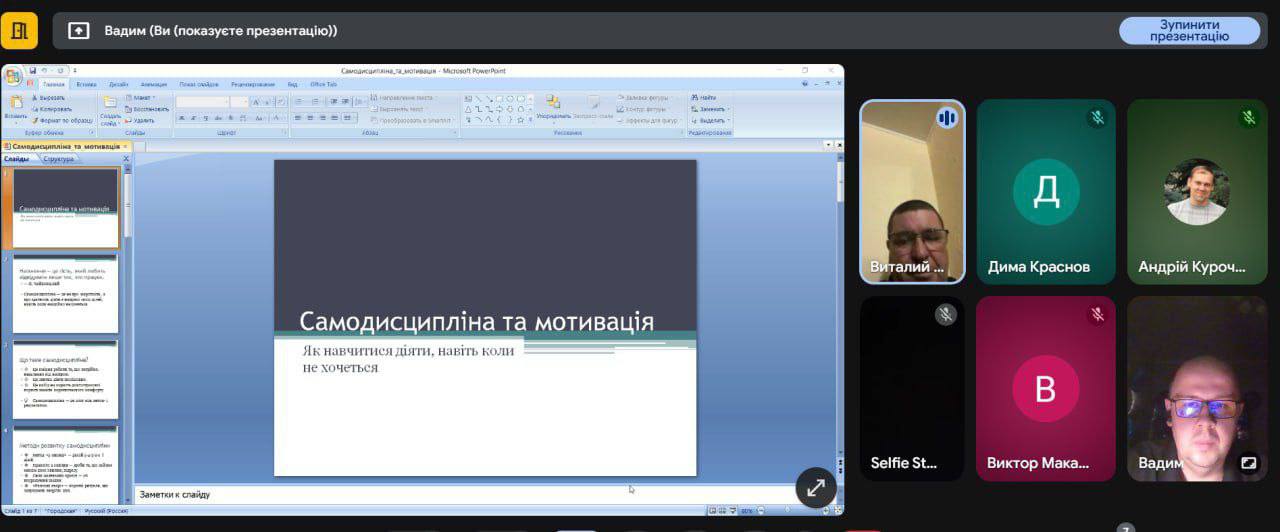
Task: Click the Paste (Вставить) icon
Action: (x=15, y=108)
